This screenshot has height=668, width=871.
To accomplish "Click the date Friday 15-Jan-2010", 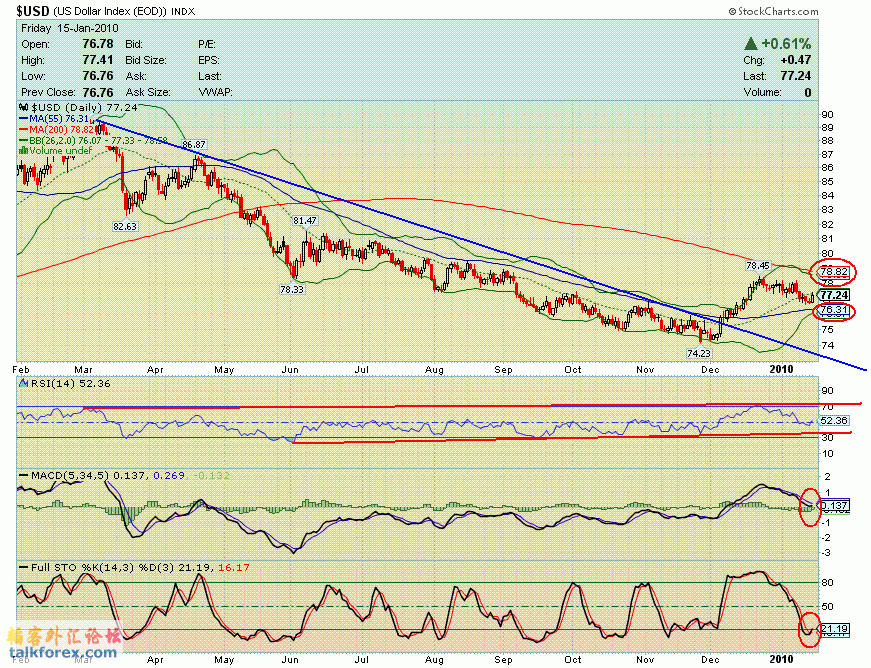I will [69, 28].
